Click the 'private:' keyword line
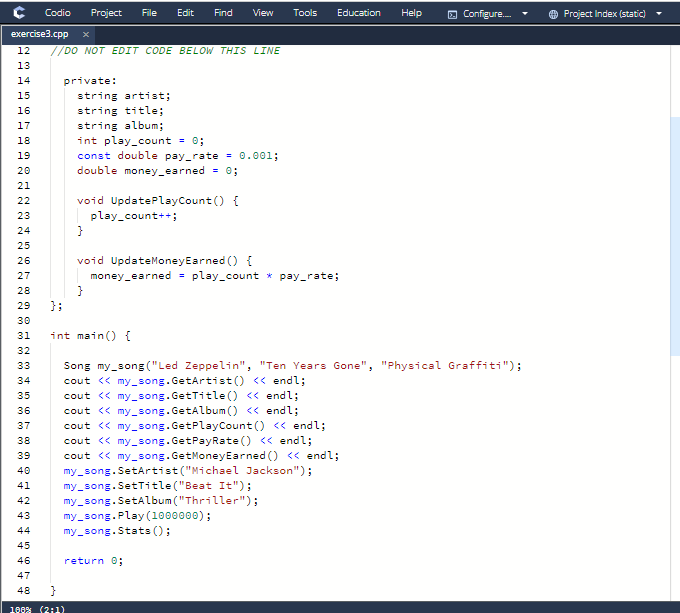This screenshot has width=680, height=613. [90, 81]
